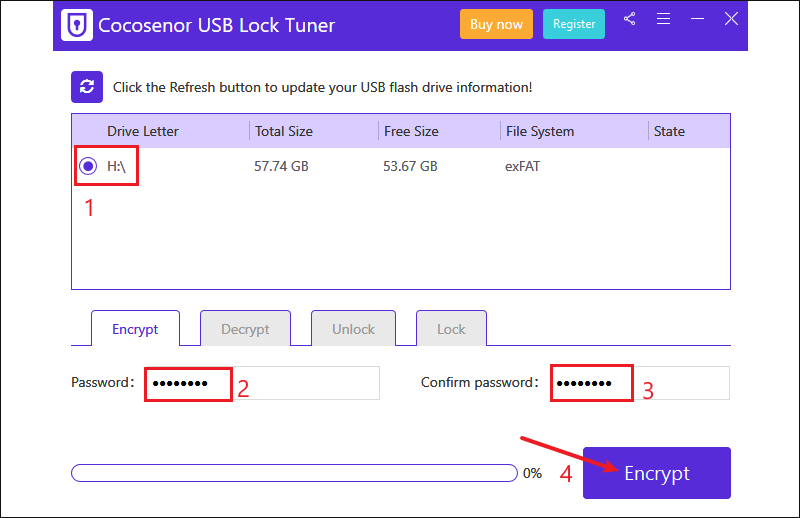This screenshot has height=518, width=800.
Task: Click the File System column header
Action: 540,131
